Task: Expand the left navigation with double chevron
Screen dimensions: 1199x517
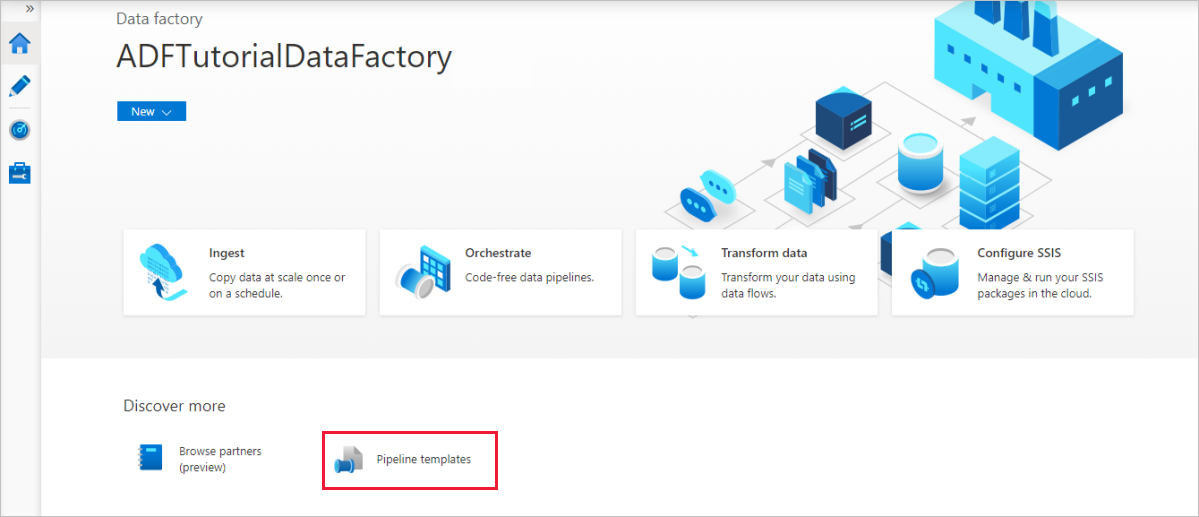Action: tap(30, 8)
